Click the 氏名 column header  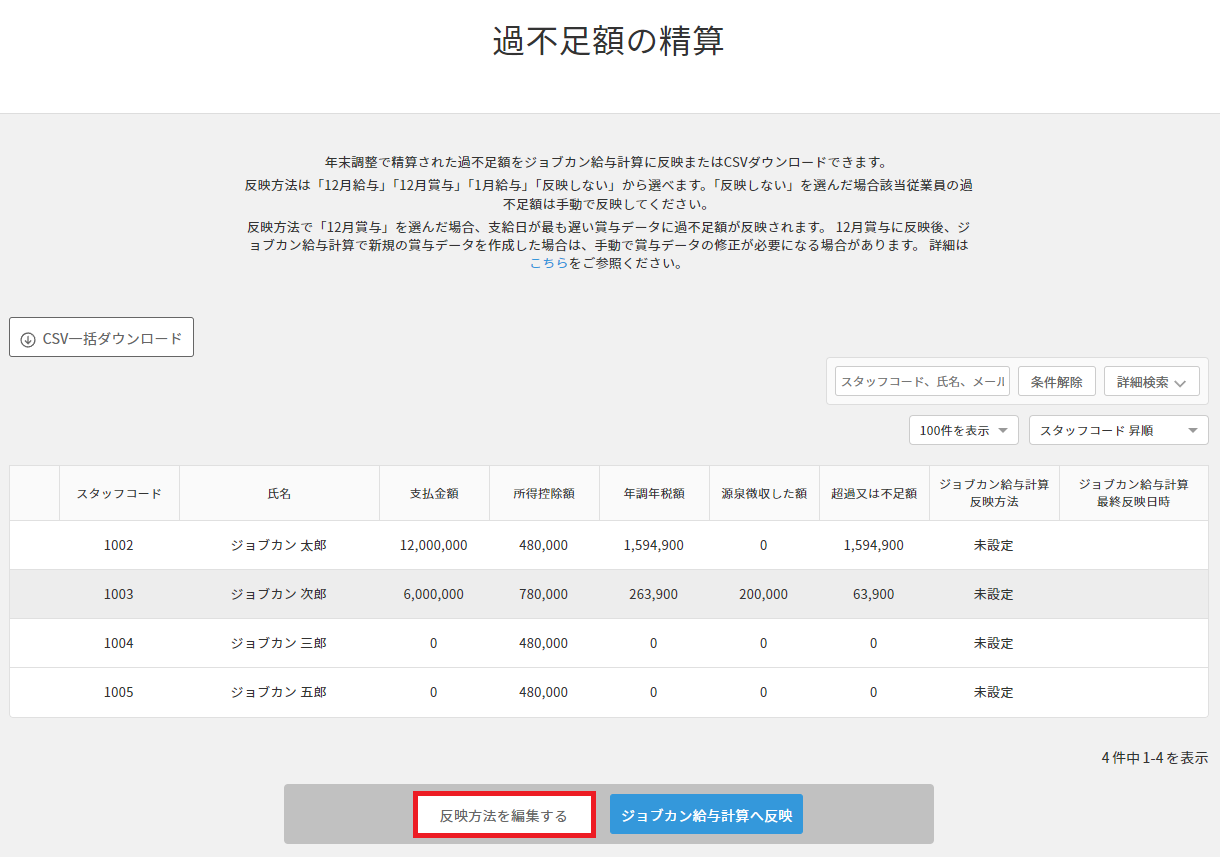click(279, 493)
